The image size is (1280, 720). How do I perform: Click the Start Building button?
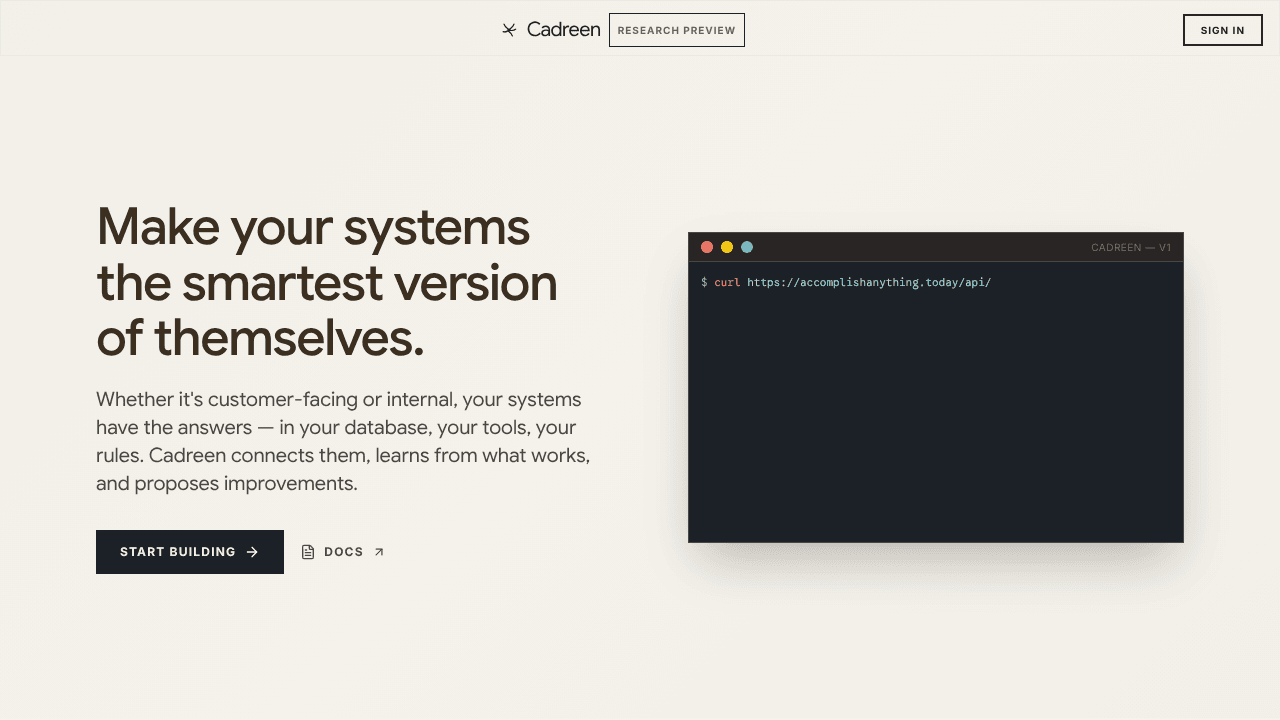click(x=190, y=552)
